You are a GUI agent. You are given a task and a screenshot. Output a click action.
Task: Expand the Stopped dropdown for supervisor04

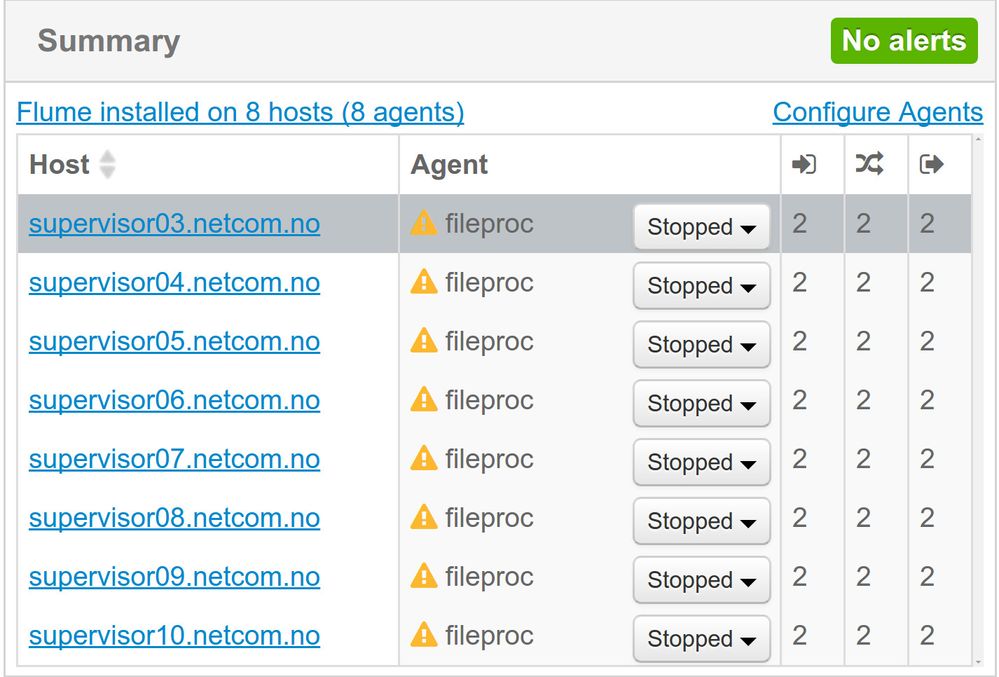(701, 287)
